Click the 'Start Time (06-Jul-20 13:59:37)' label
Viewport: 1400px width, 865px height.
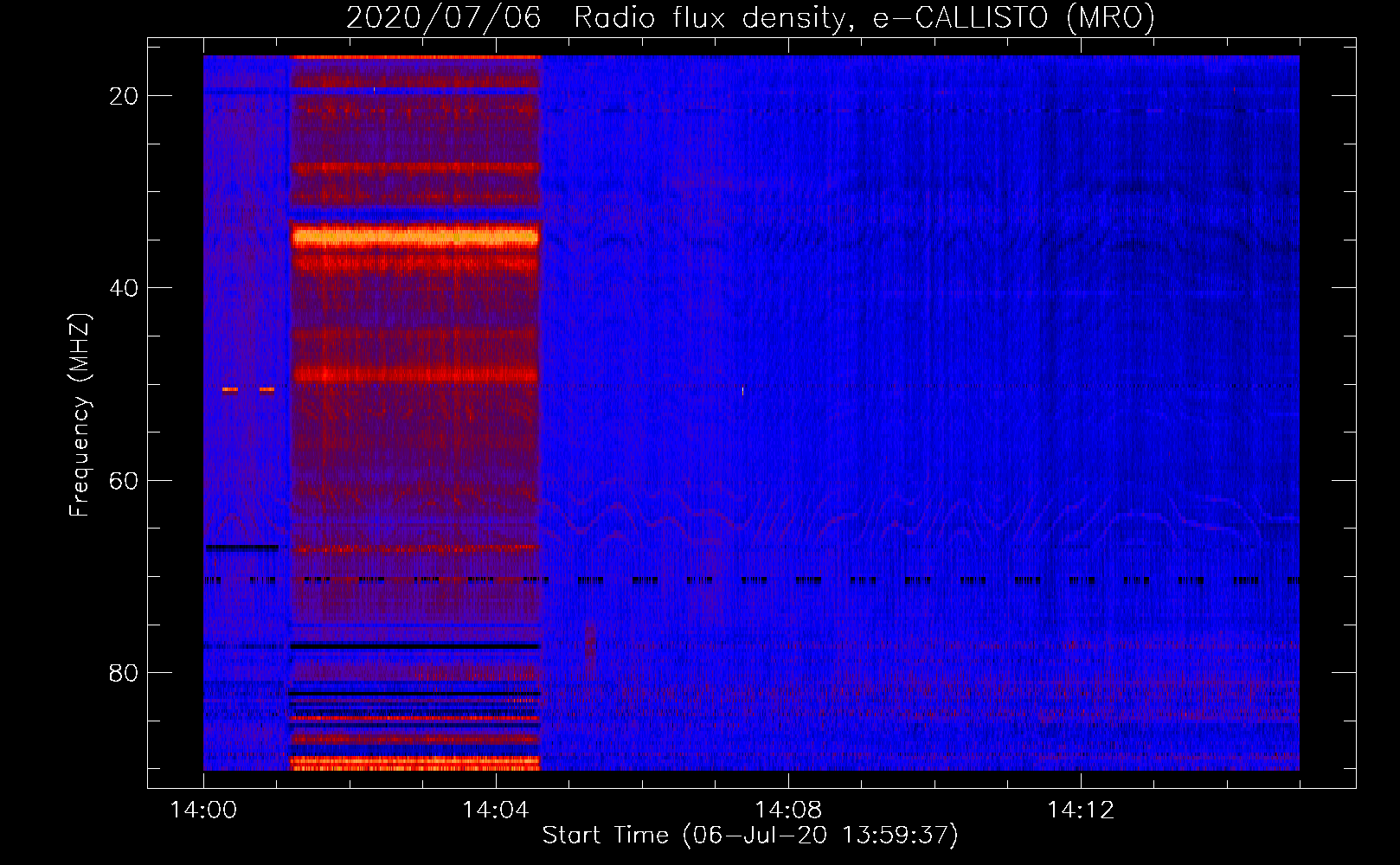tap(750, 836)
